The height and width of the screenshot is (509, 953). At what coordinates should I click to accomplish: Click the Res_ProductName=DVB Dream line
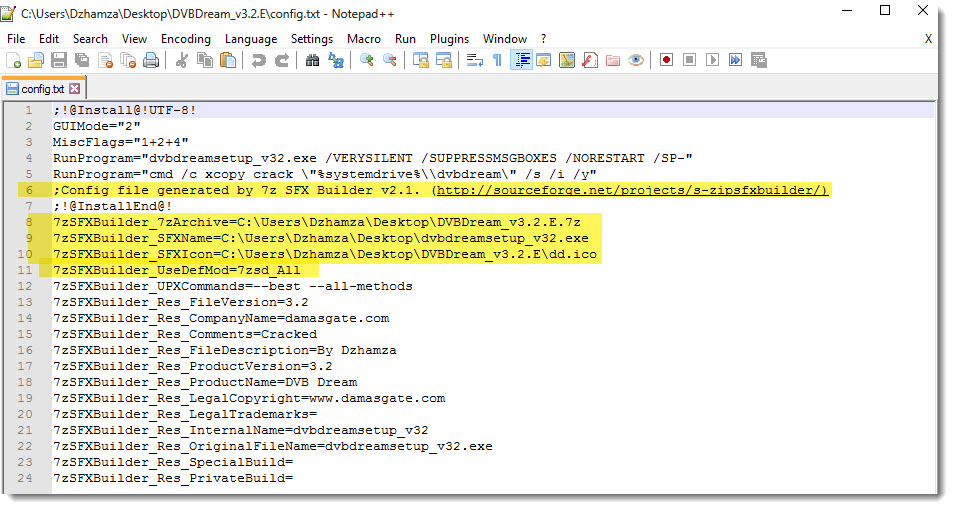coord(205,382)
